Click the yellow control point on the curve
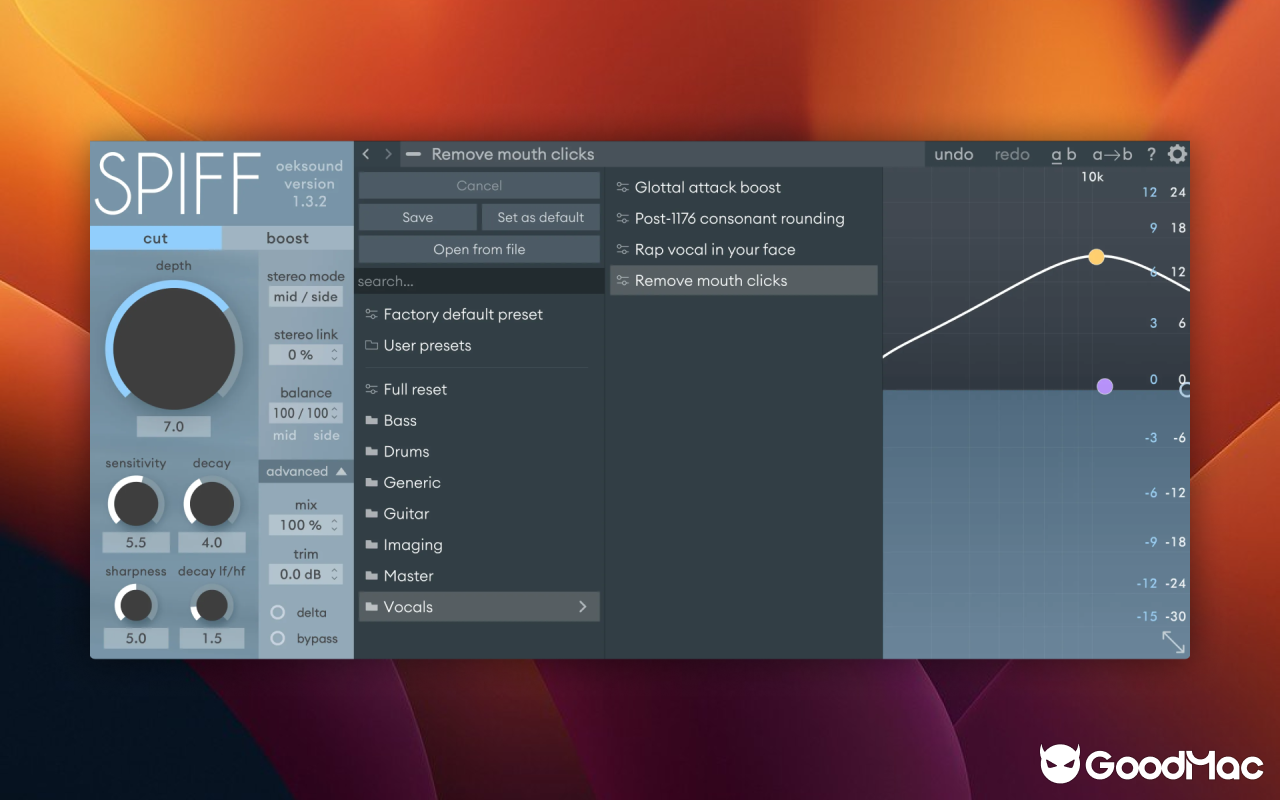 tap(1096, 257)
